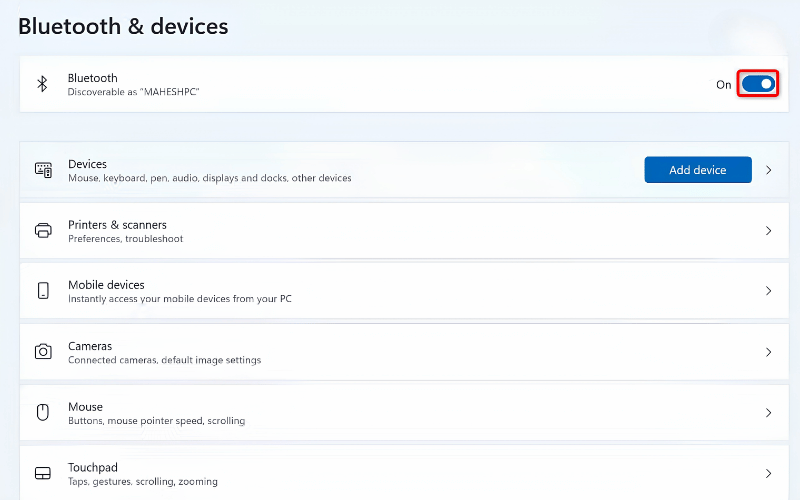Screen dimensions: 800x500
Task: Click the 'Bluetooth & devices' page heading
Action: click(x=123, y=27)
